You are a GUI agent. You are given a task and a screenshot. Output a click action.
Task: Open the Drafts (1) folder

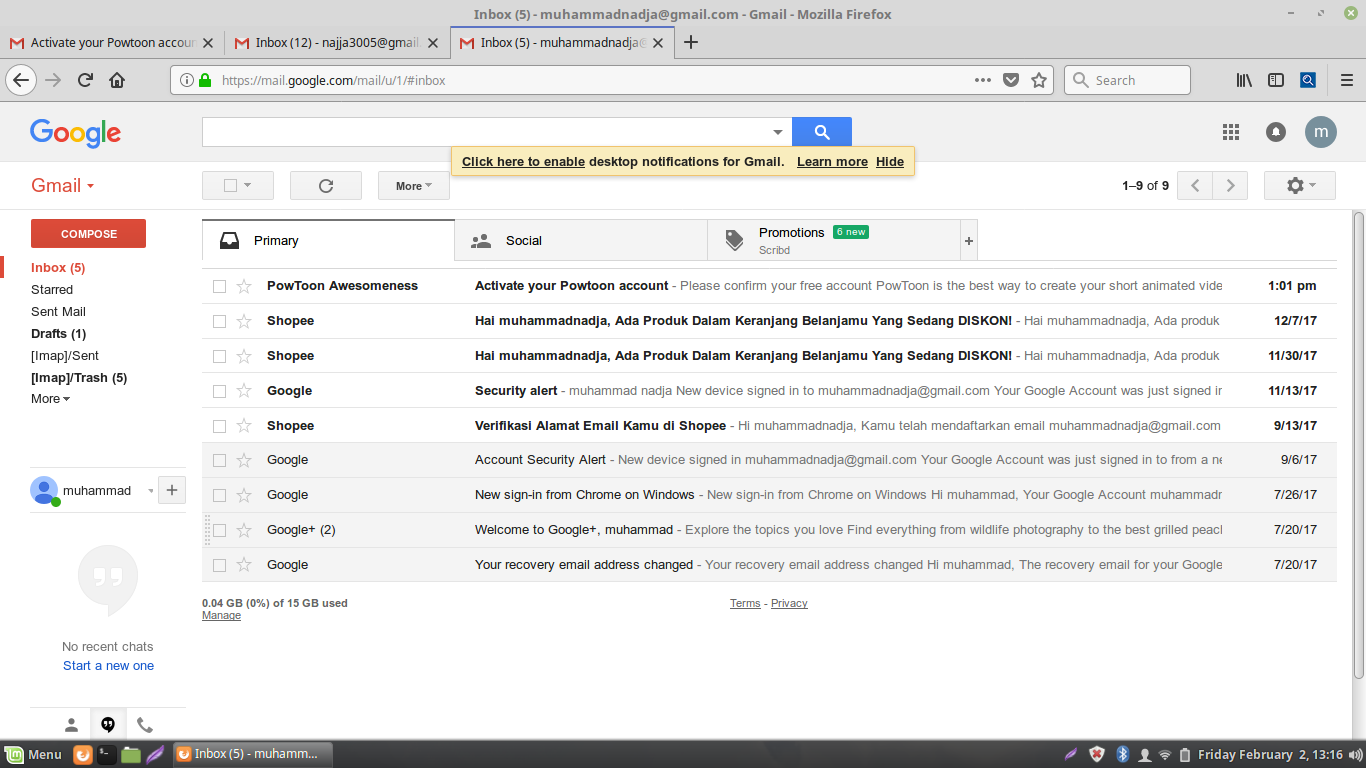[58, 334]
